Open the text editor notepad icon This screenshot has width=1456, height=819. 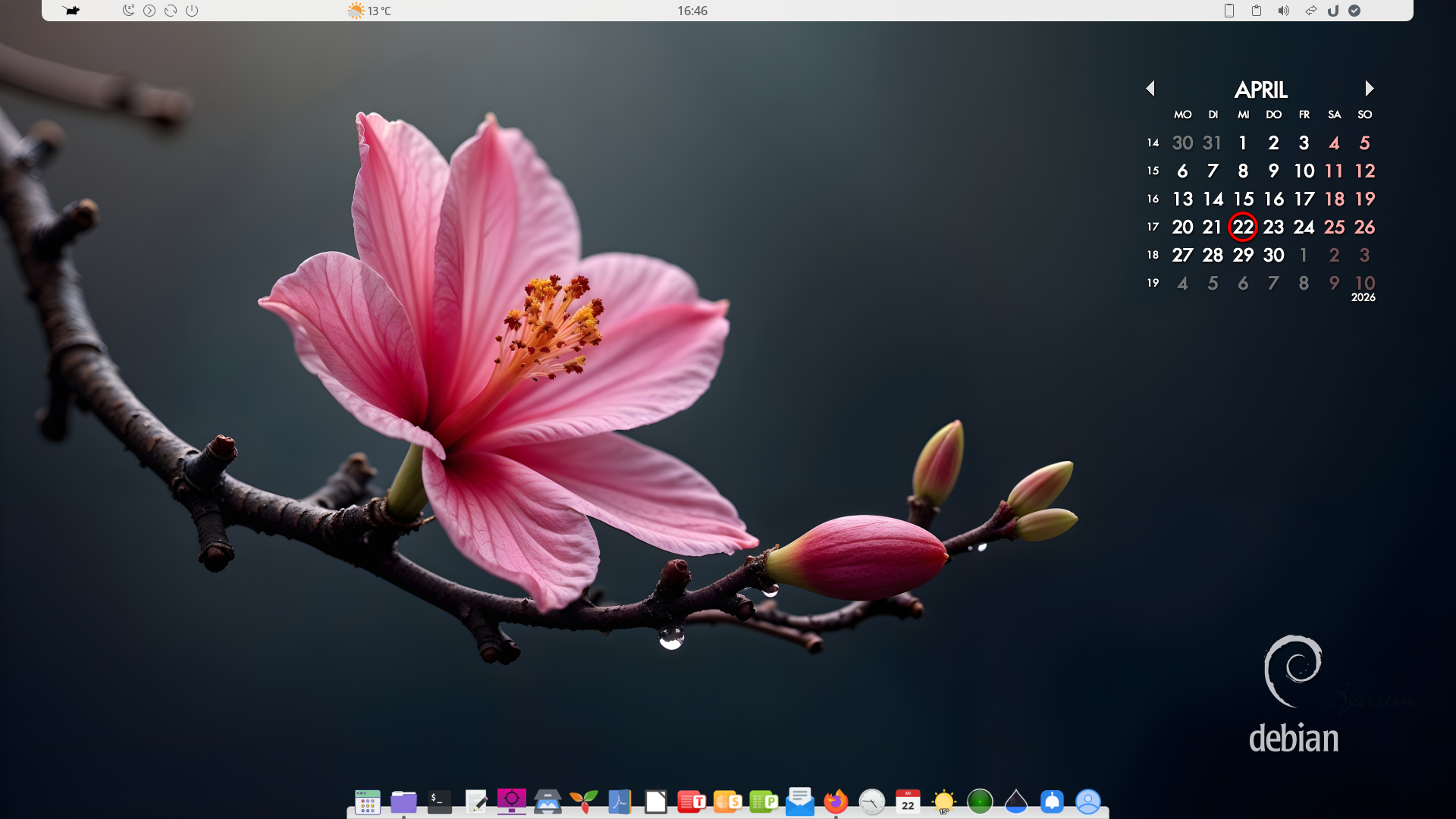[475, 802]
